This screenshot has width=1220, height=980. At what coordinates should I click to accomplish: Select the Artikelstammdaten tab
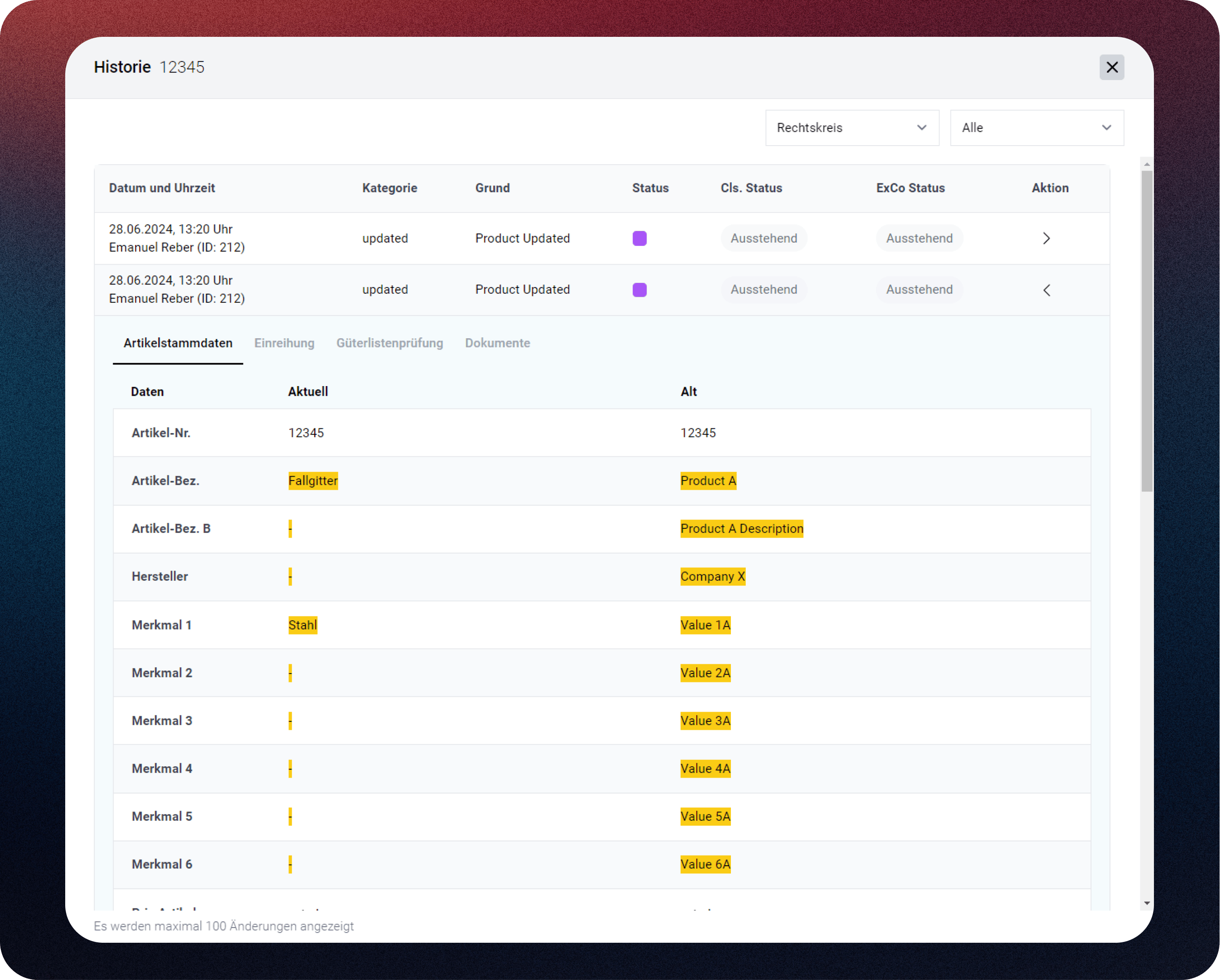point(178,343)
